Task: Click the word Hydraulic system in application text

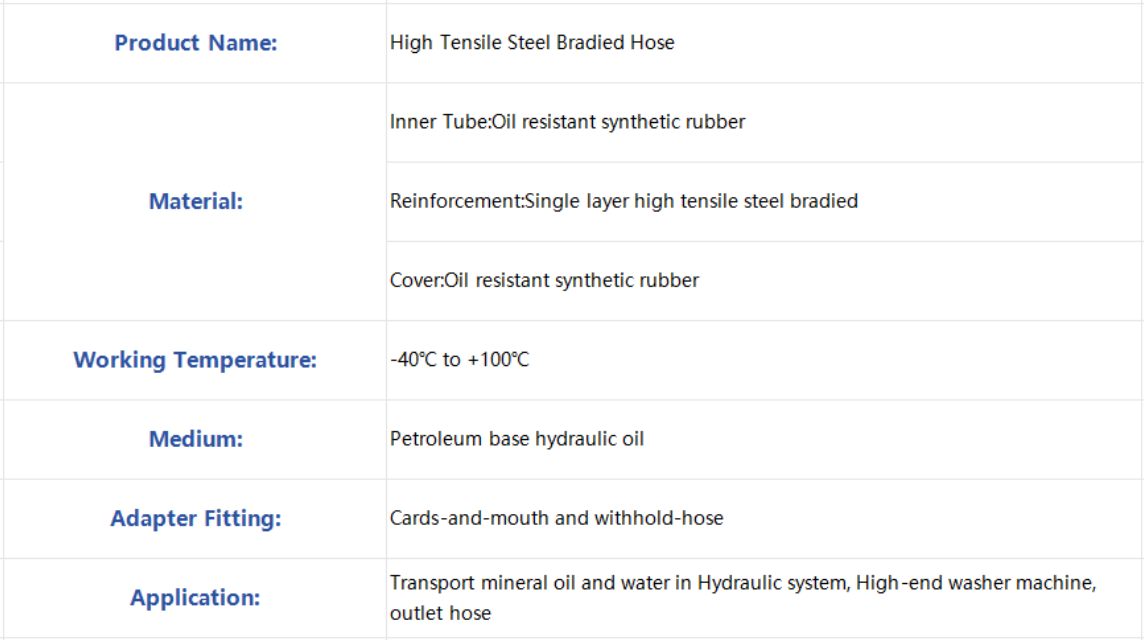Action: pyautogui.click(x=773, y=583)
